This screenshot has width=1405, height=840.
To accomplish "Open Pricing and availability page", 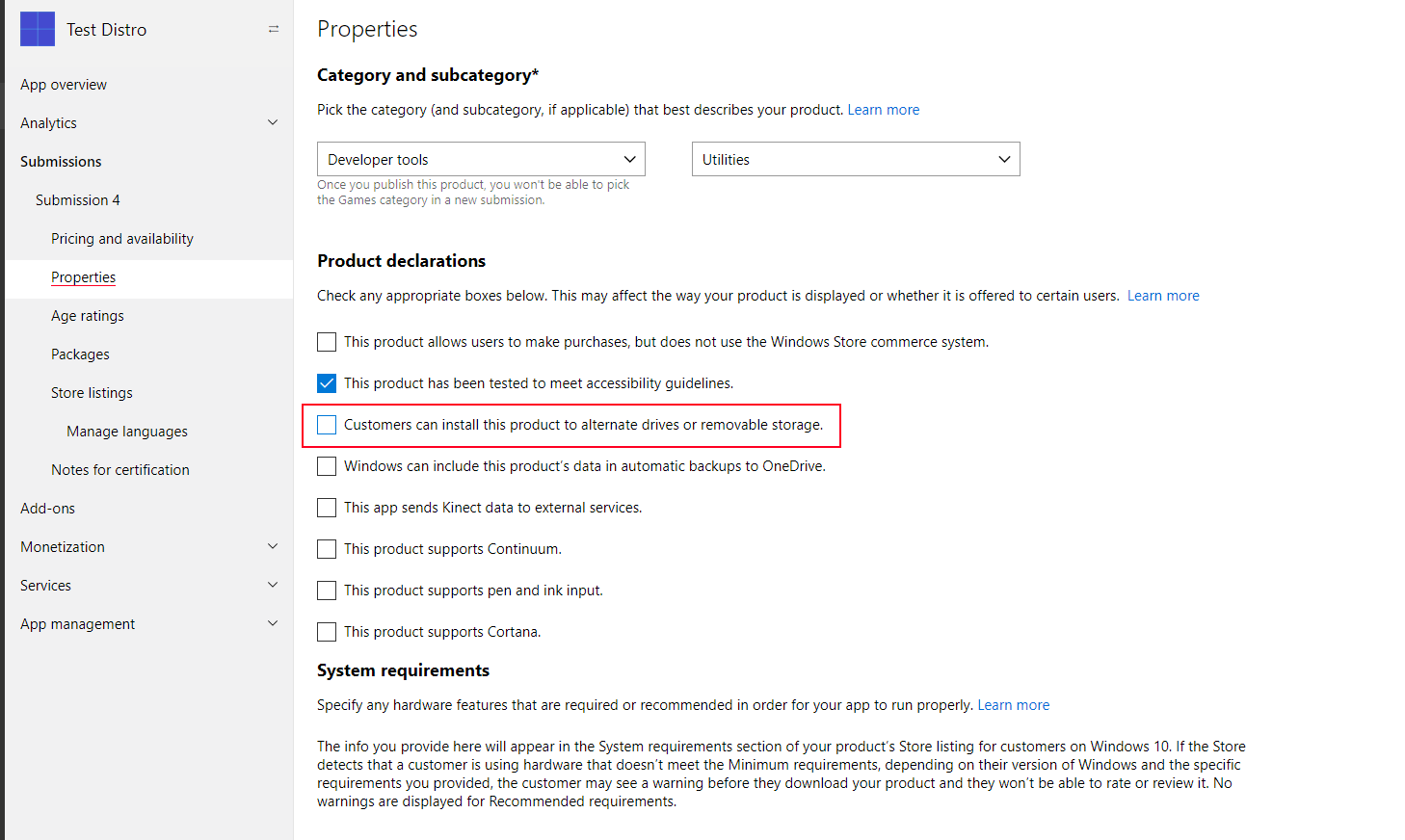I will pos(122,238).
